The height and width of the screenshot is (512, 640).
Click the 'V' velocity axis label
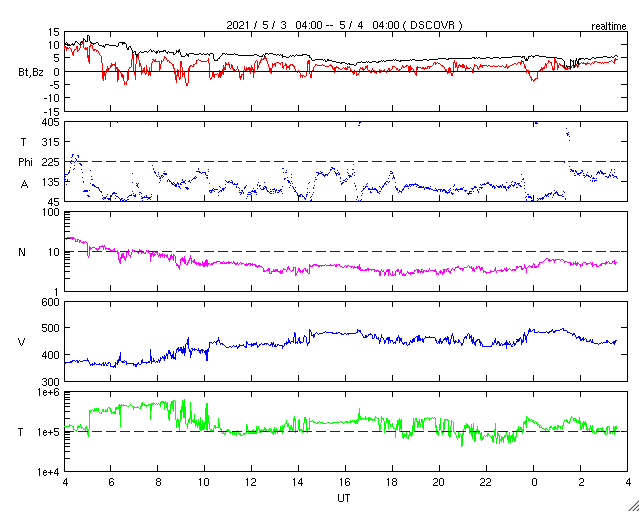click(x=22, y=342)
